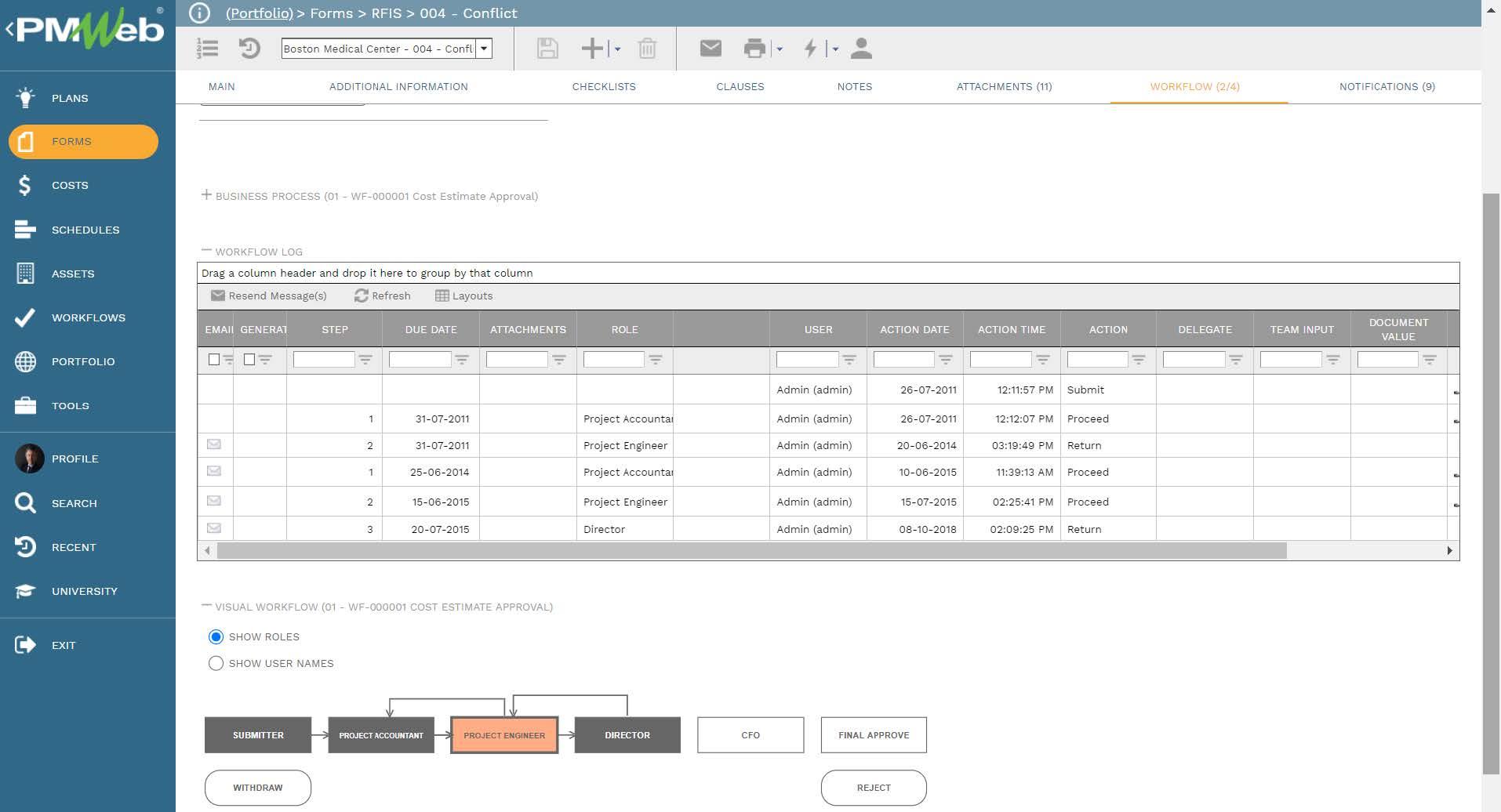1501x812 pixels.
Task: Select the Show Roles radio button
Action: [216, 636]
